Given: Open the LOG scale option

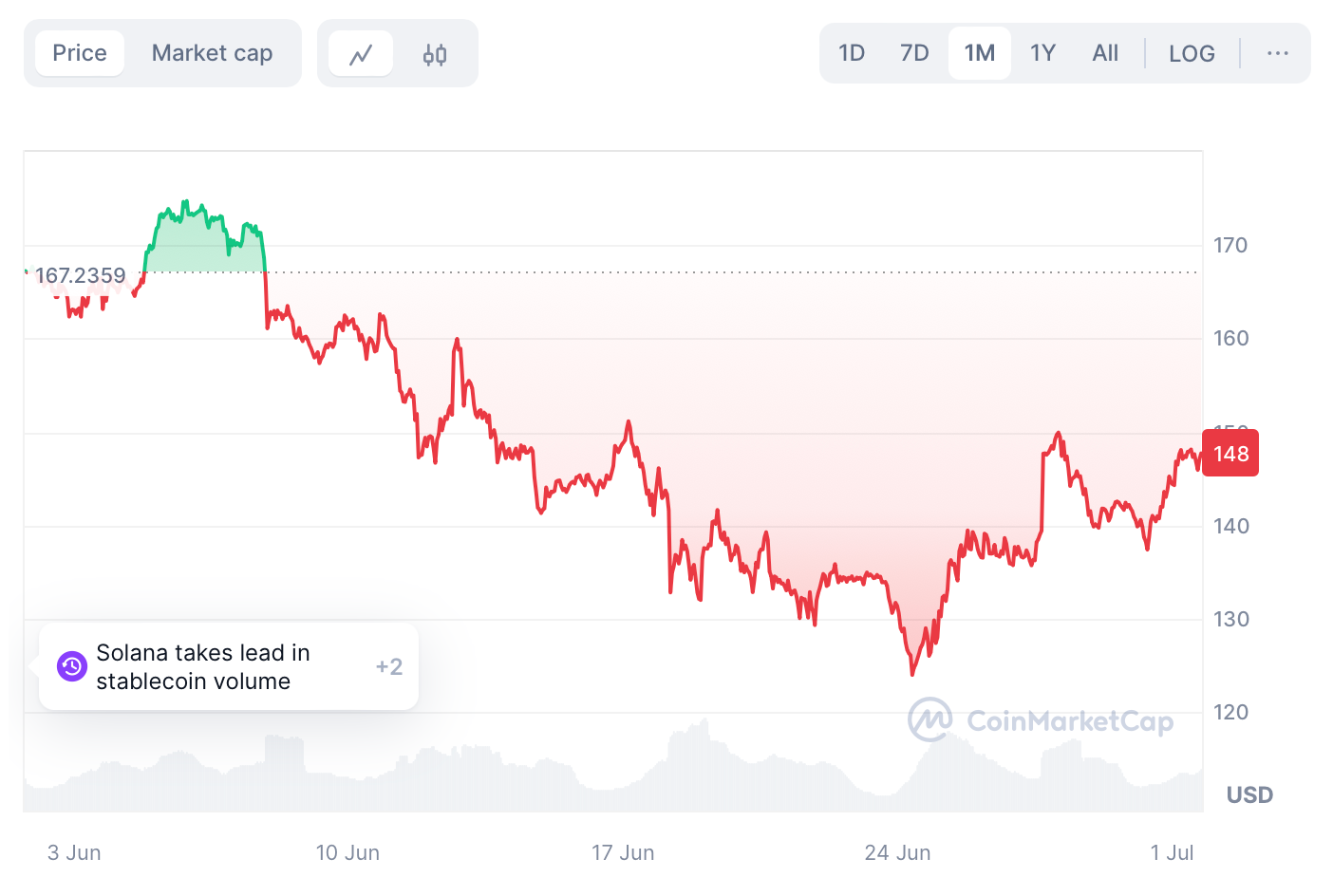Looking at the screenshot, I should [1192, 53].
